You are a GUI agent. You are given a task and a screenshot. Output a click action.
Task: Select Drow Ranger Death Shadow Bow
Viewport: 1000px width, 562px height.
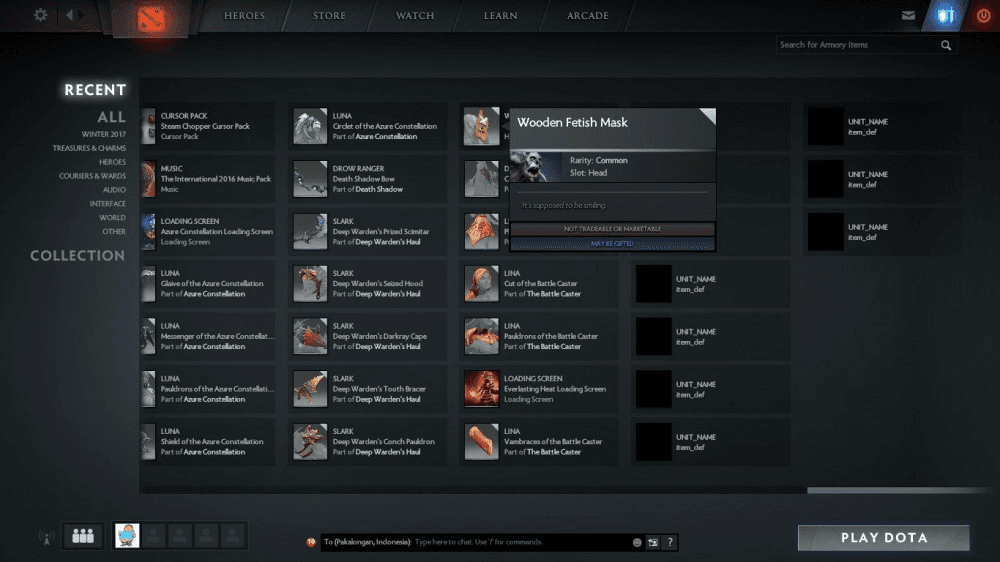(x=368, y=179)
